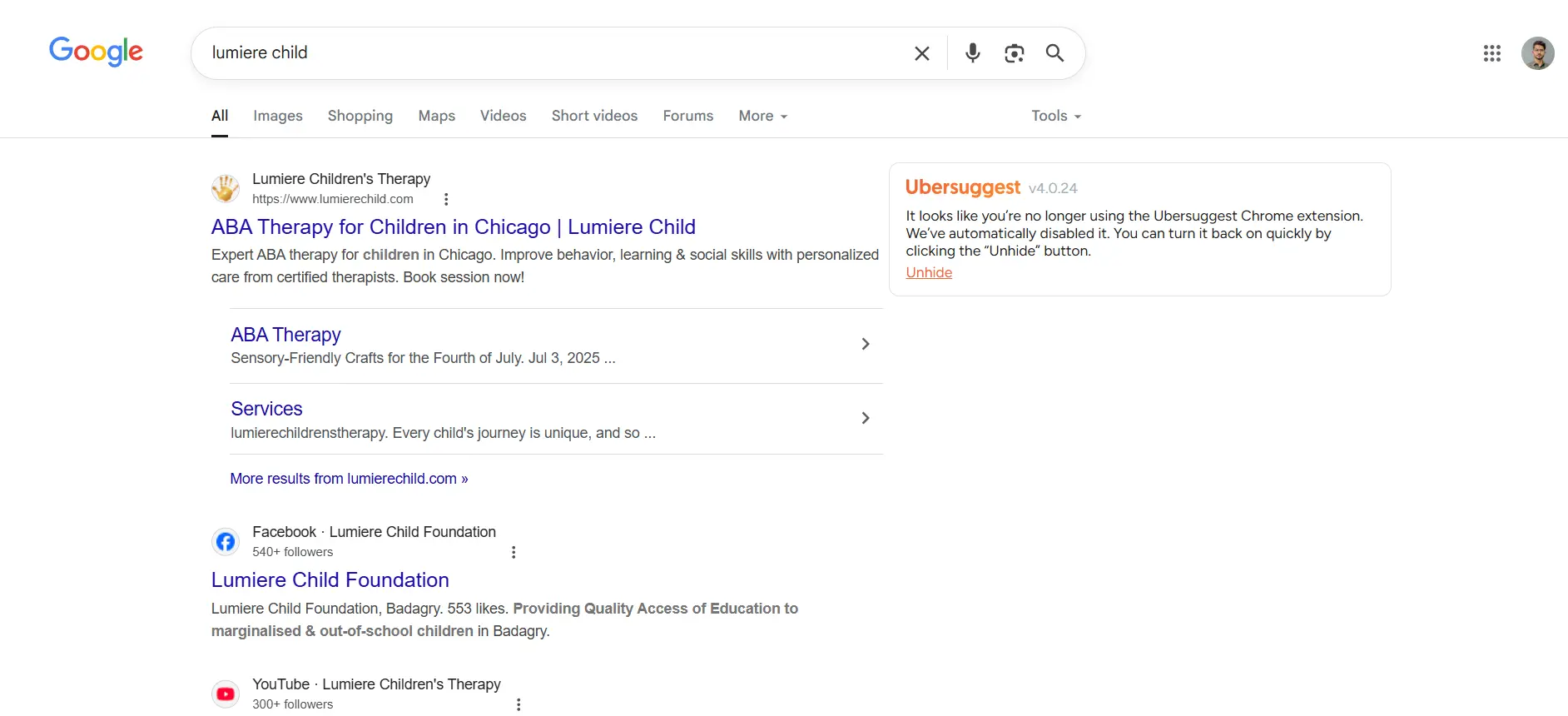
Task: Open options menu for Facebook result
Action: (514, 552)
